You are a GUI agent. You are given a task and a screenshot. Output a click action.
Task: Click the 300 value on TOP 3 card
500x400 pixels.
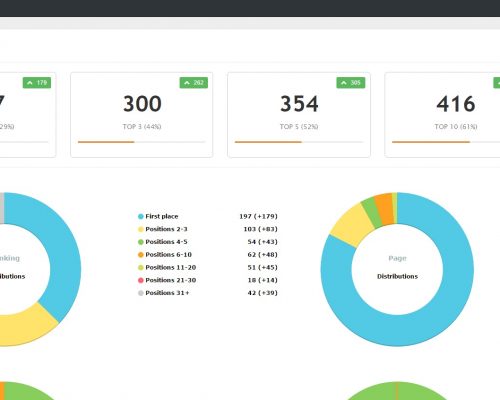142,104
